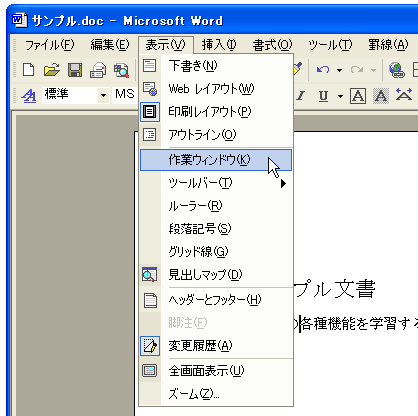Open the ツール menu
Image resolution: width=418 pixels, height=416 pixels.
(x=330, y=45)
